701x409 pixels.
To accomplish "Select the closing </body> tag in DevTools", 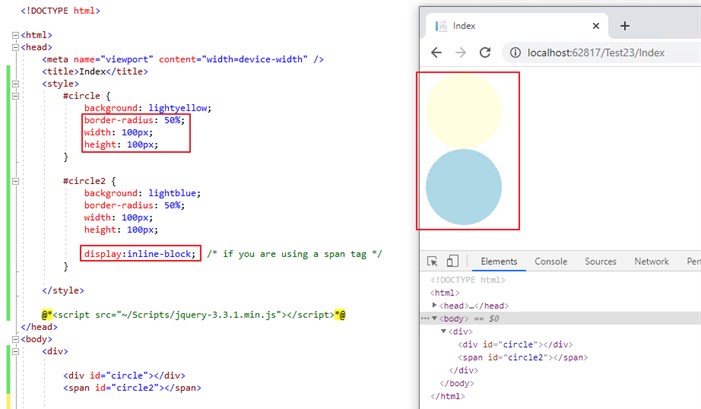I will coord(457,383).
